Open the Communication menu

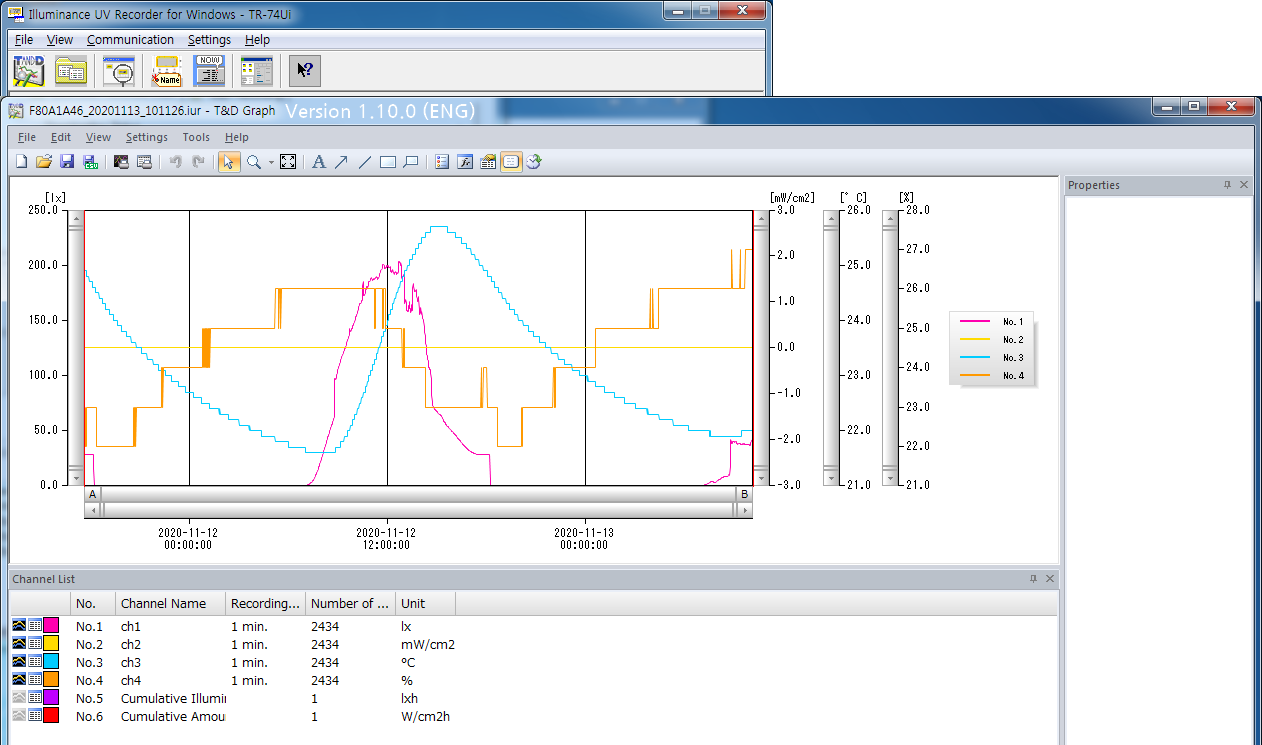tap(130, 40)
